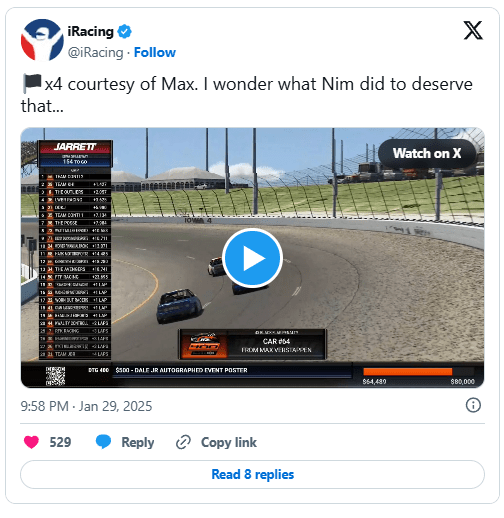Like the tweet with heart icon

click(31, 442)
